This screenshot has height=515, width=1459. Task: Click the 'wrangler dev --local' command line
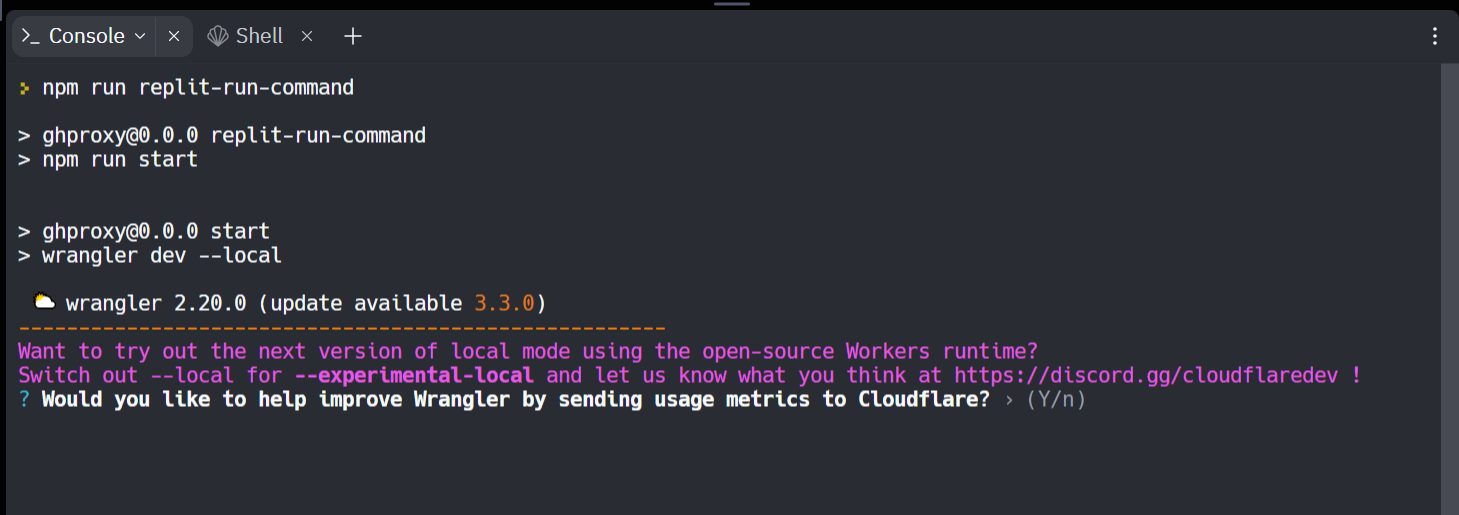[x=161, y=255]
